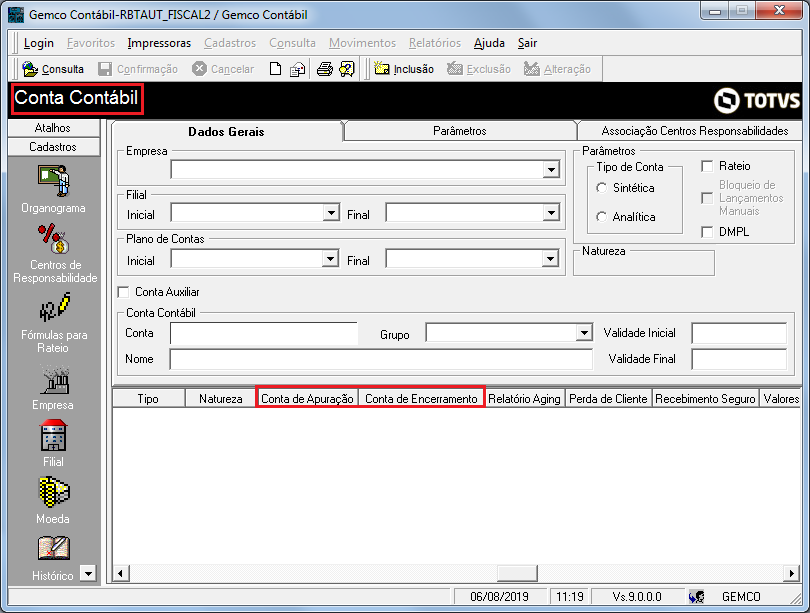Click the Gemco title bar app icon
810x613 pixels.
coord(16,14)
